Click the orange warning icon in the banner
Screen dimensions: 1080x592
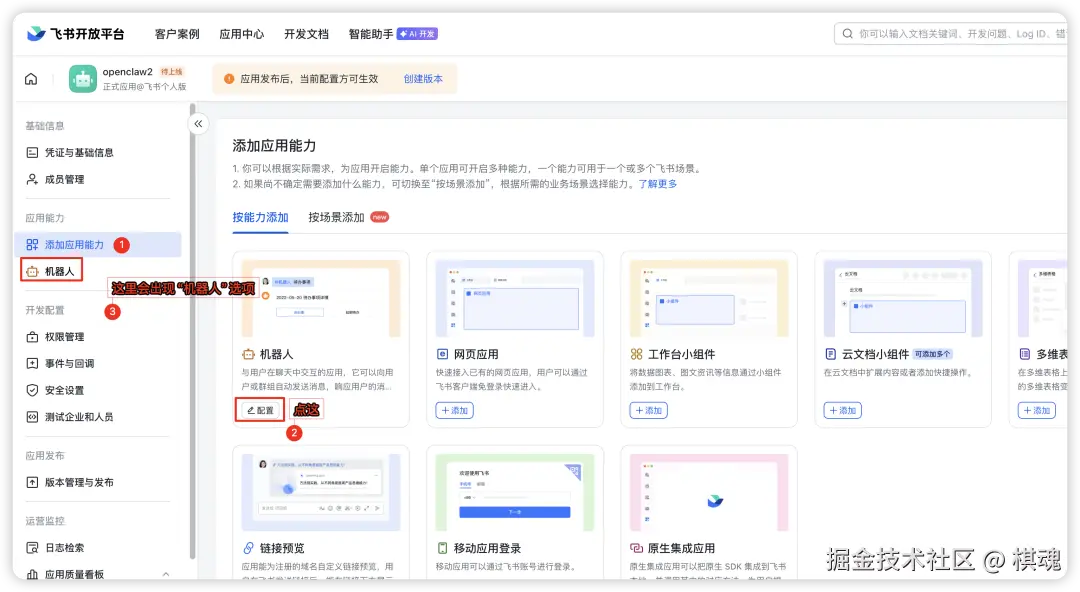229,79
